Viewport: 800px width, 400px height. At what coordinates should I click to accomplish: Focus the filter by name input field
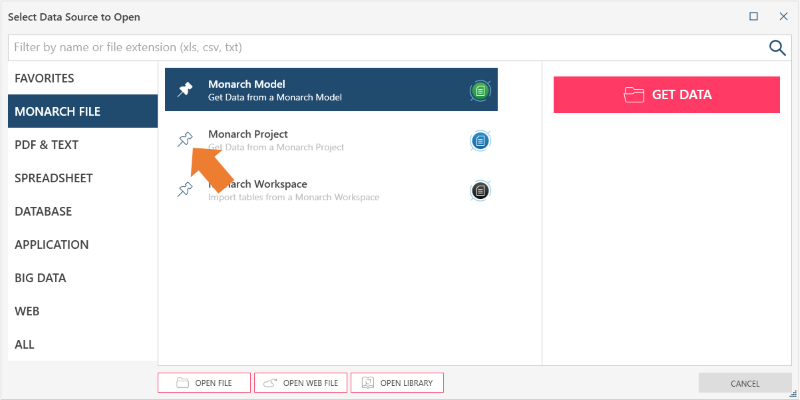click(388, 47)
